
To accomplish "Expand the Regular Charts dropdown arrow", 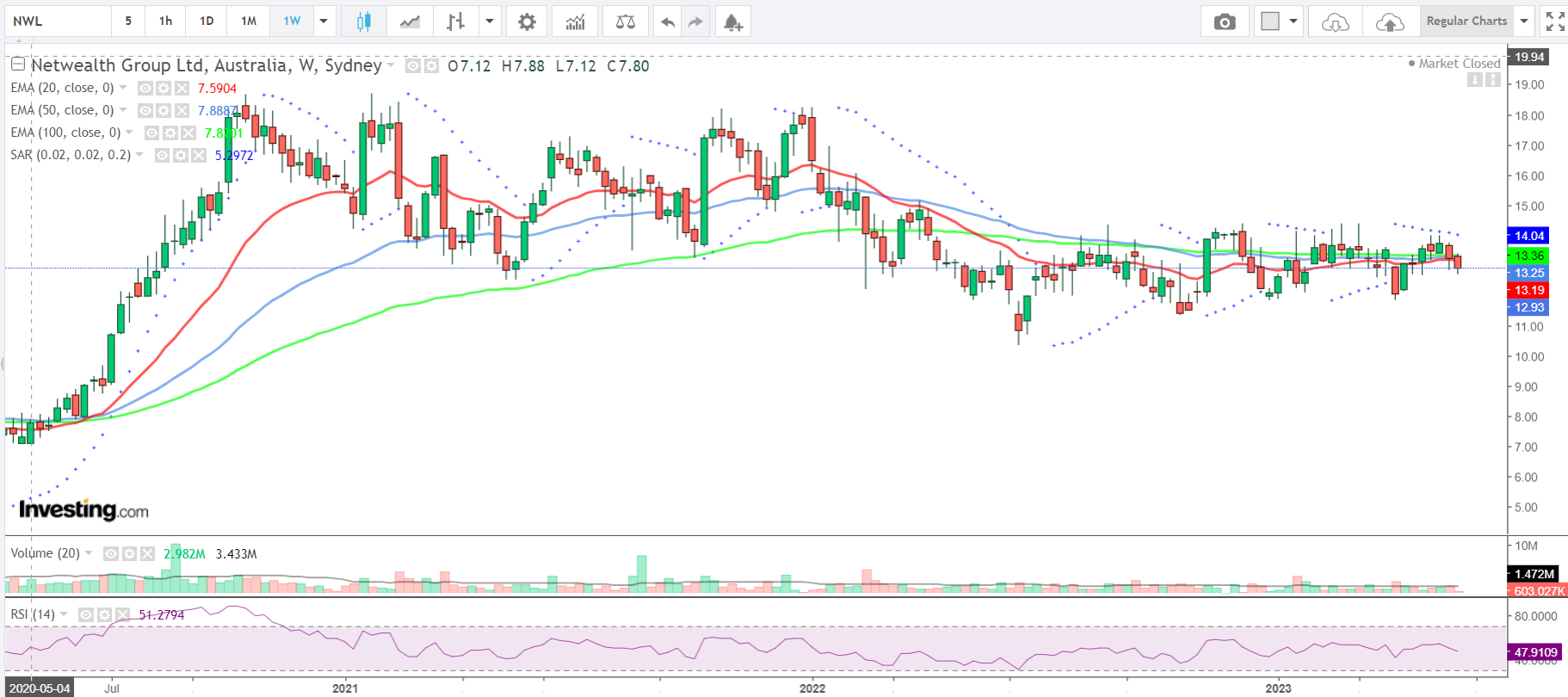I will pos(1524,22).
